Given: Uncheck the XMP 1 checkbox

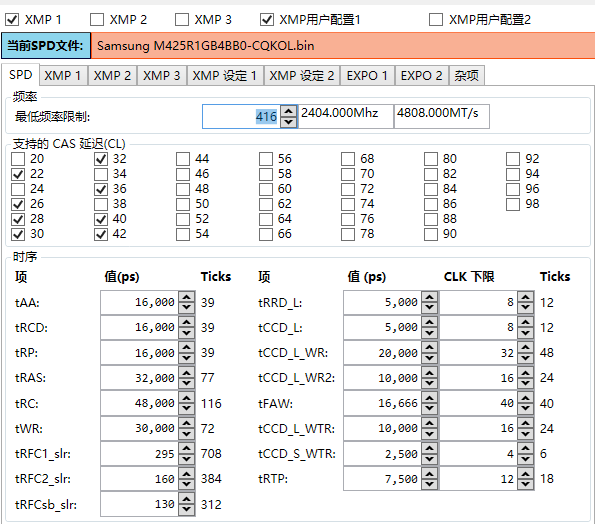Looking at the screenshot, I should (12, 19).
